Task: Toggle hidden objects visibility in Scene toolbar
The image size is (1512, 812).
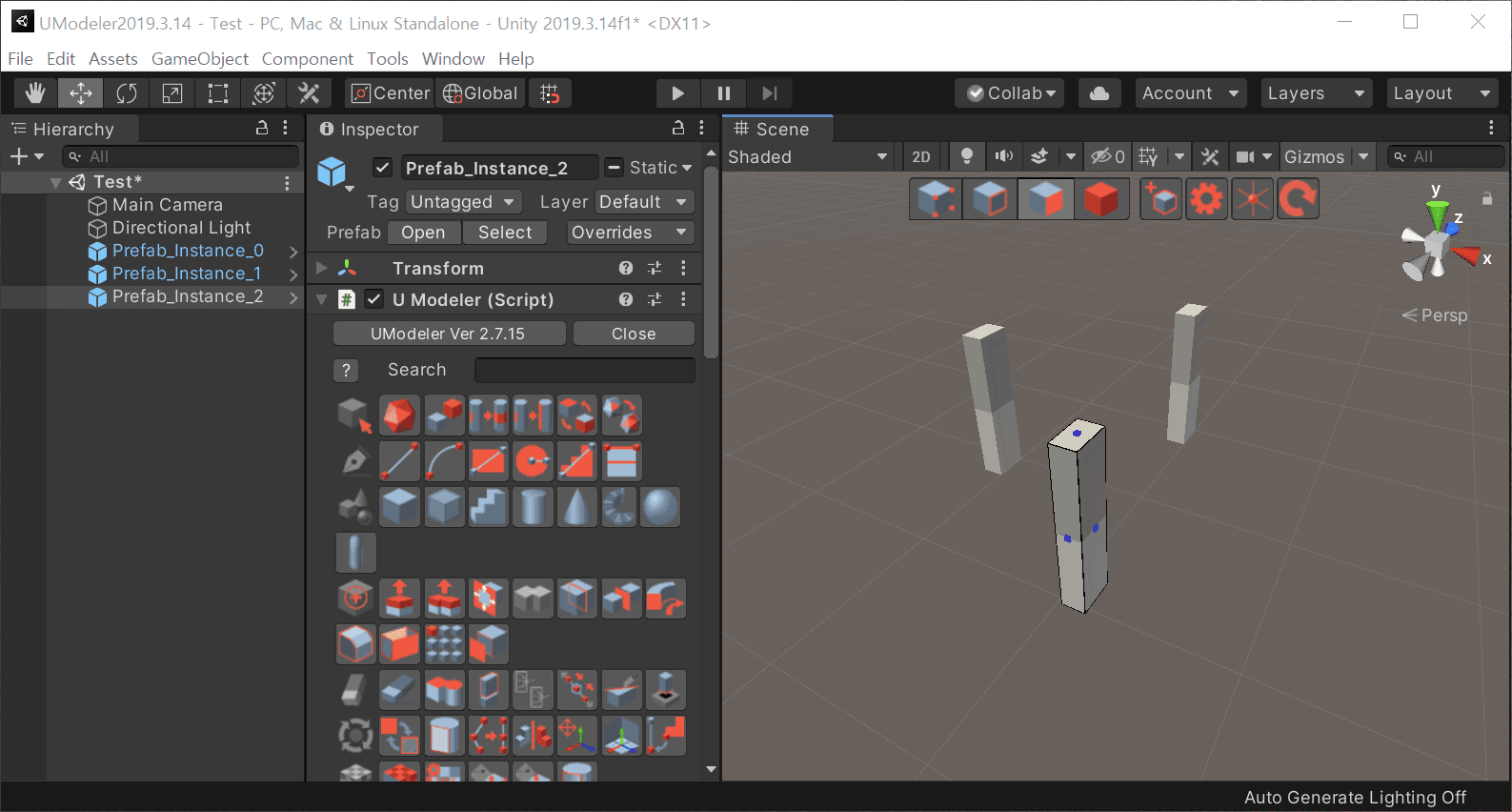Action: pos(1108,156)
